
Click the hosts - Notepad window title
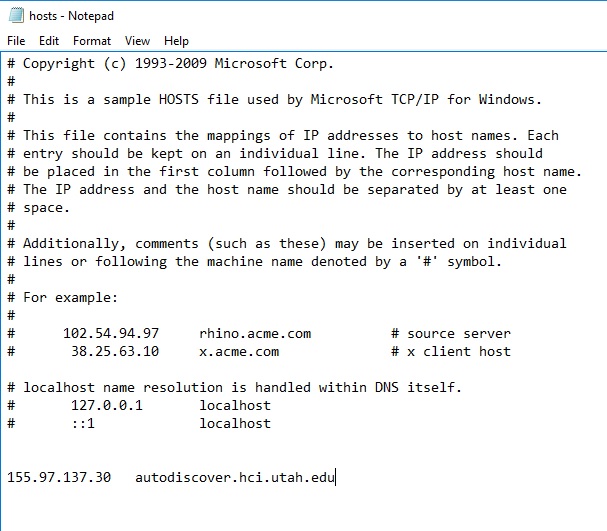(x=72, y=16)
